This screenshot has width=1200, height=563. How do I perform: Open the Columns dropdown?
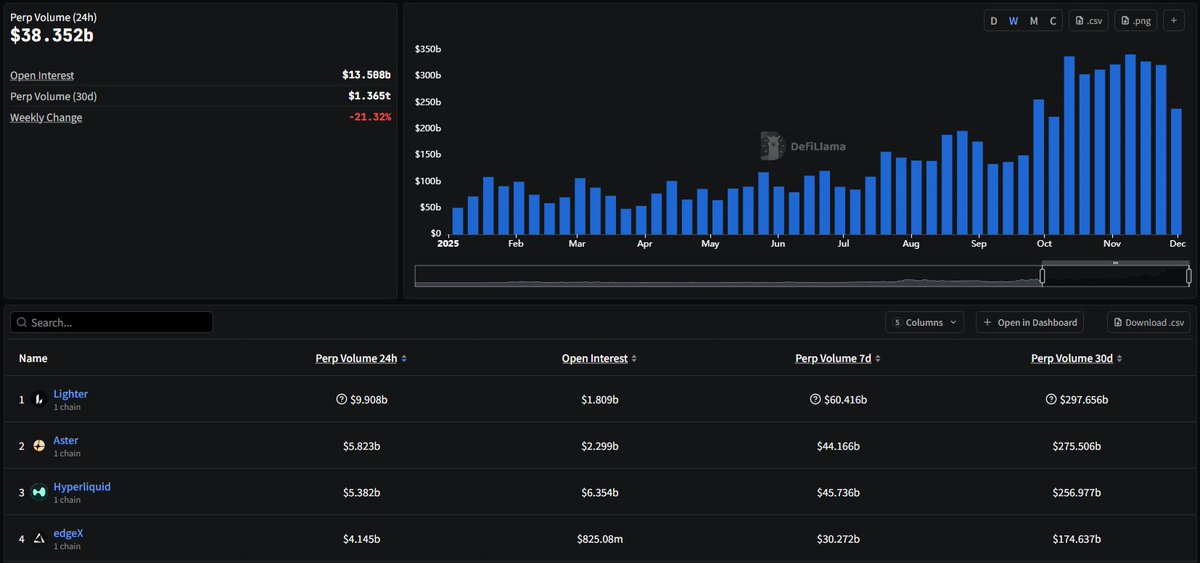pyautogui.click(x=925, y=322)
